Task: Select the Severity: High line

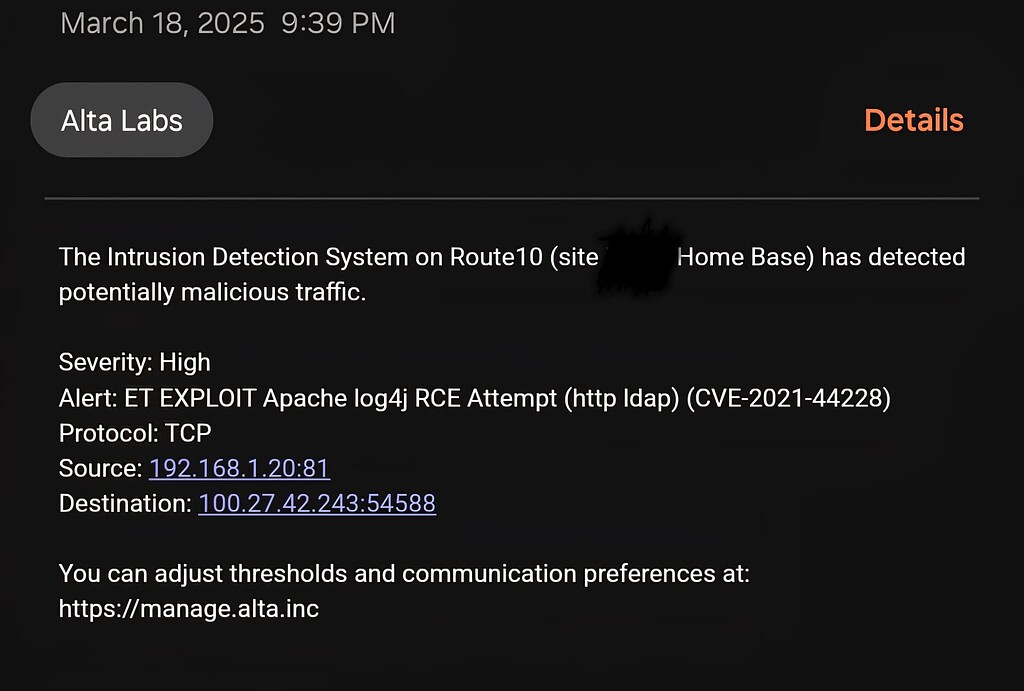Action: [x=134, y=362]
